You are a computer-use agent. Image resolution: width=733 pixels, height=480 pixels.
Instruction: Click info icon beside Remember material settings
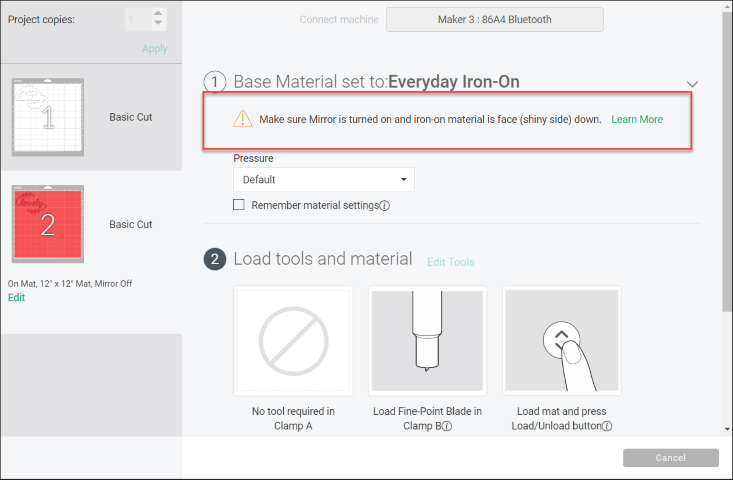pos(385,206)
